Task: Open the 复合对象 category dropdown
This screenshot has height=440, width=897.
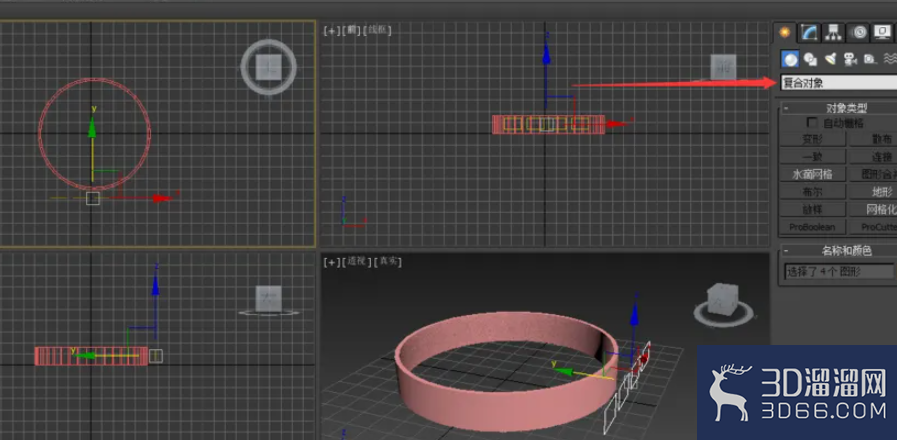Action: point(839,83)
